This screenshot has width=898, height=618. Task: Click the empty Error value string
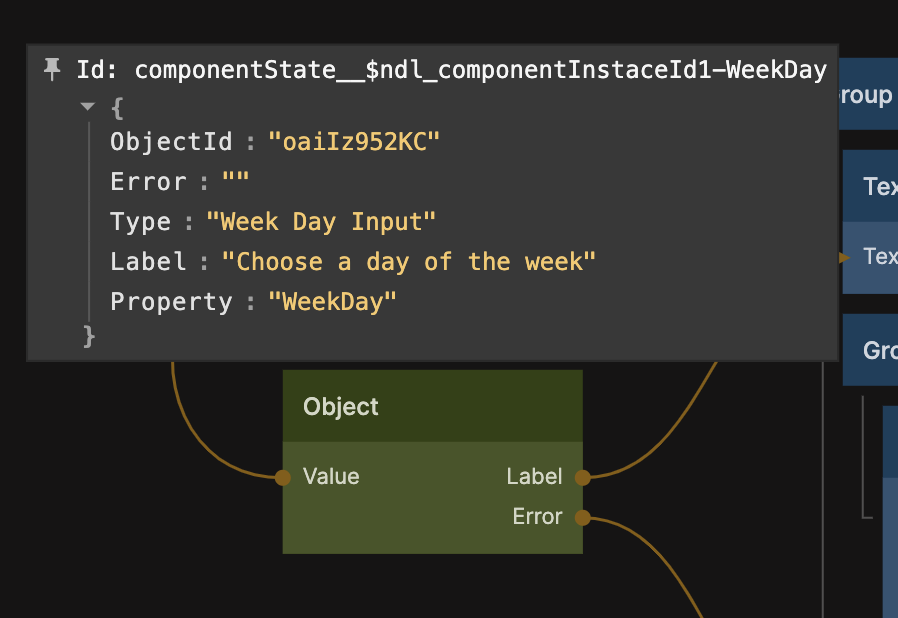pos(235,182)
